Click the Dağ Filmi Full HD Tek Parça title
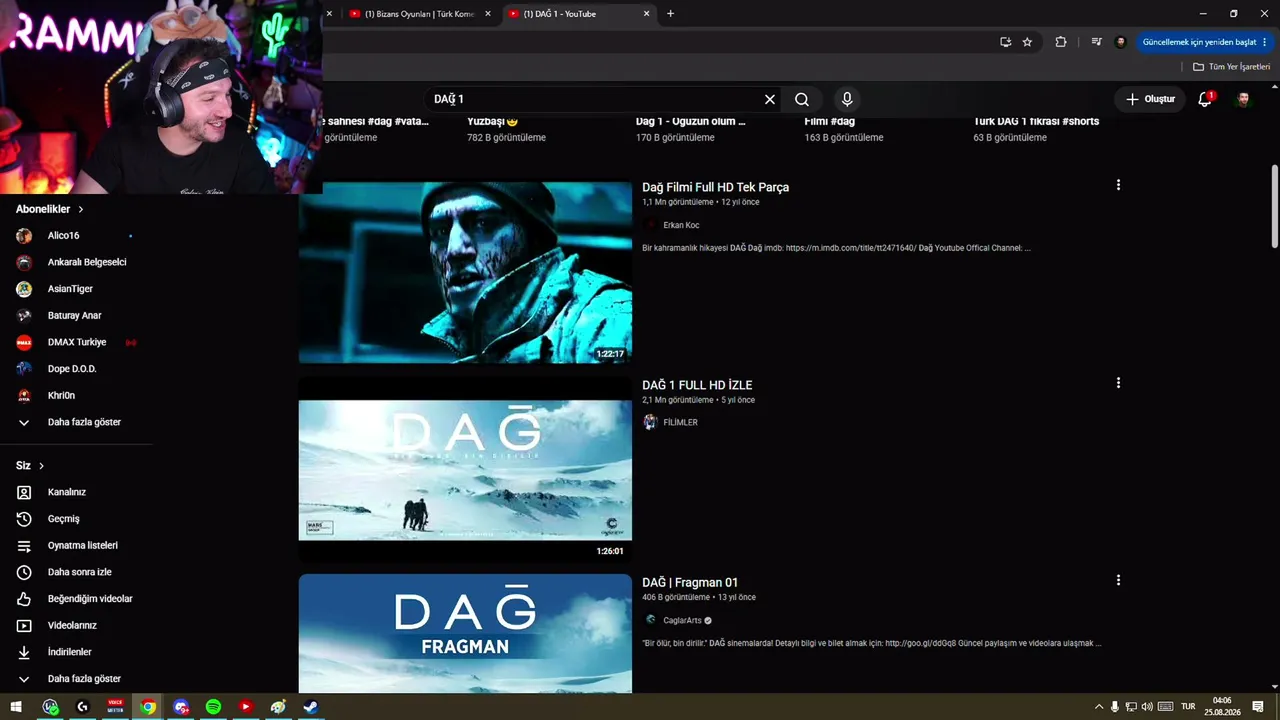Image resolution: width=1280 pixels, height=720 pixels. click(x=715, y=187)
